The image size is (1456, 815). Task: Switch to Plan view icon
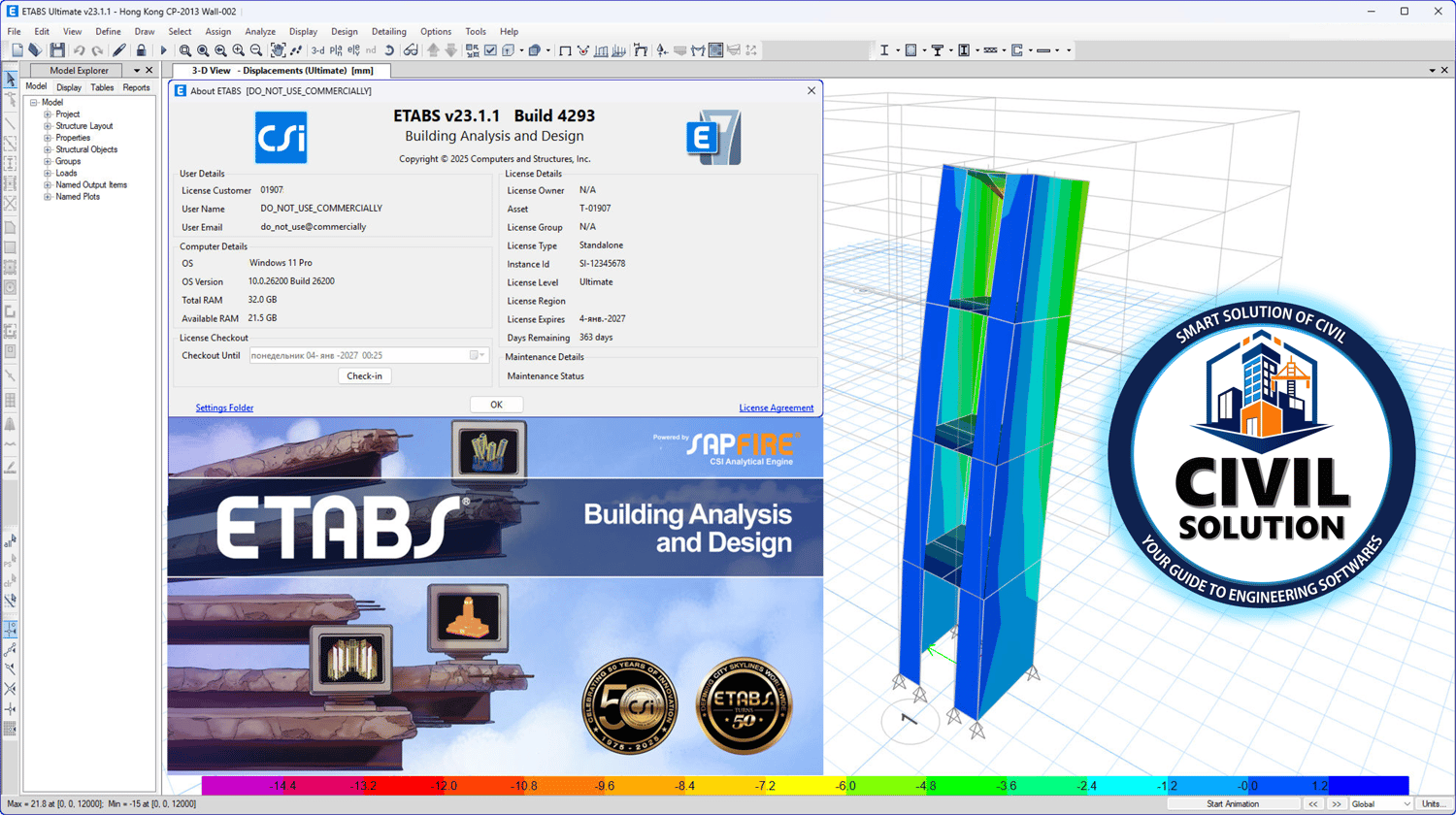336,50
